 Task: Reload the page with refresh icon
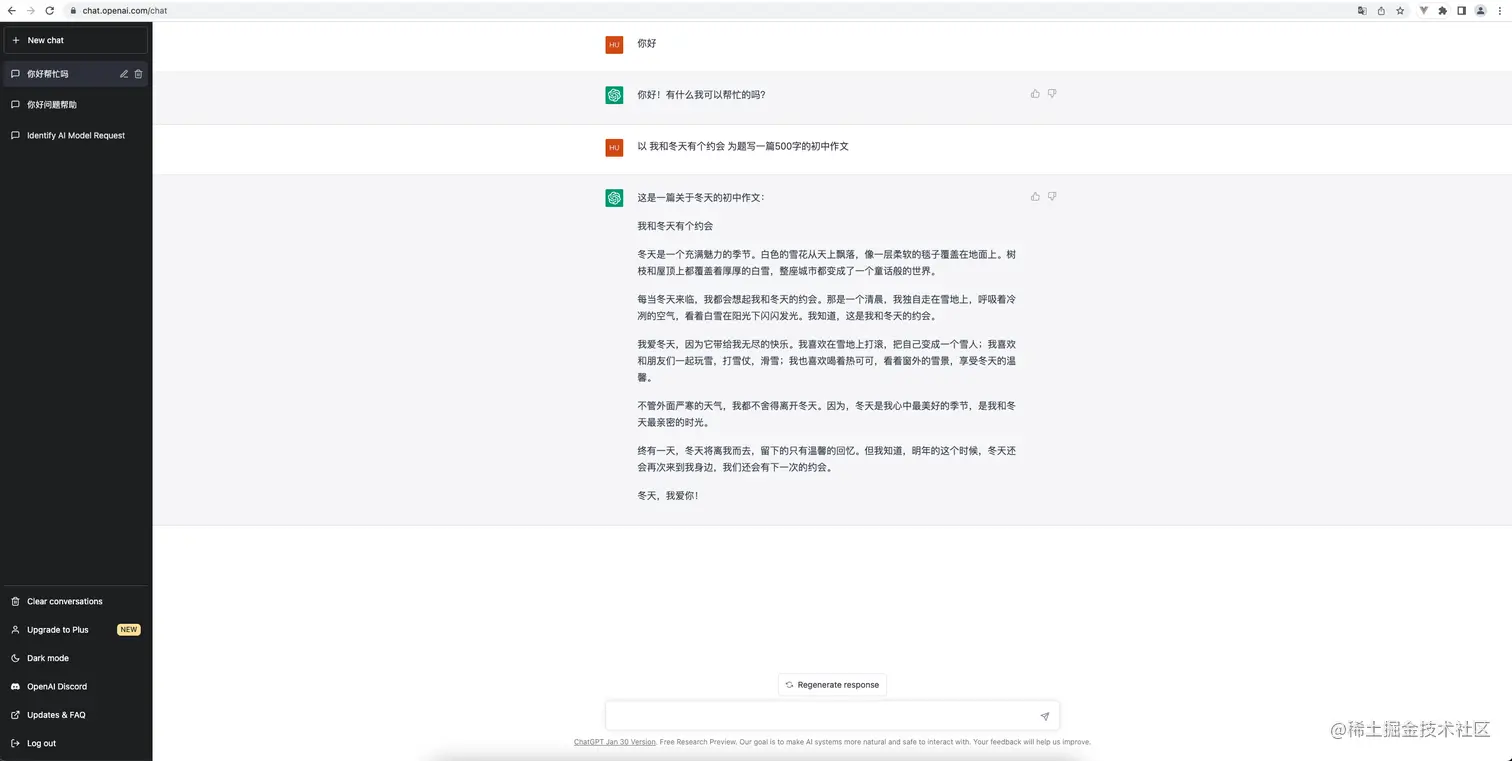50,10
